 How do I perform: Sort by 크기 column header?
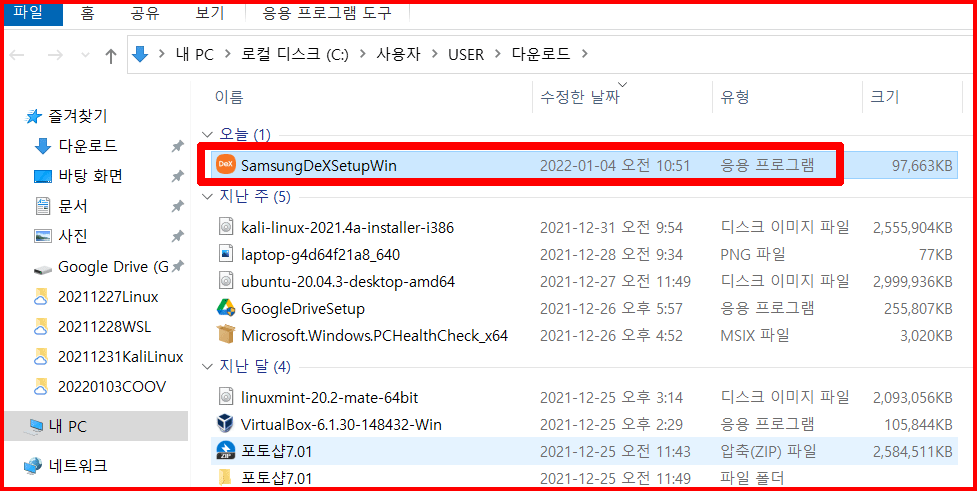885,97
